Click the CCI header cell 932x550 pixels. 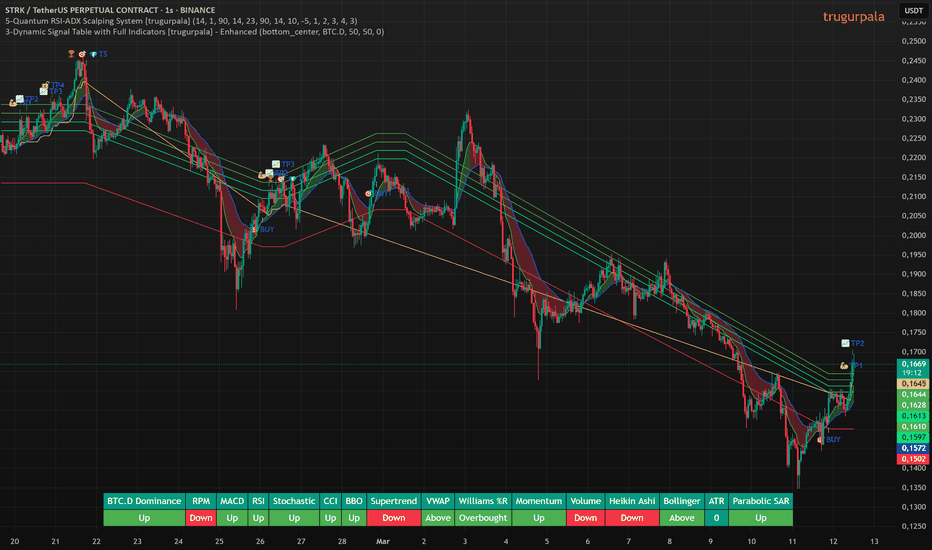[x=330, y=501]
